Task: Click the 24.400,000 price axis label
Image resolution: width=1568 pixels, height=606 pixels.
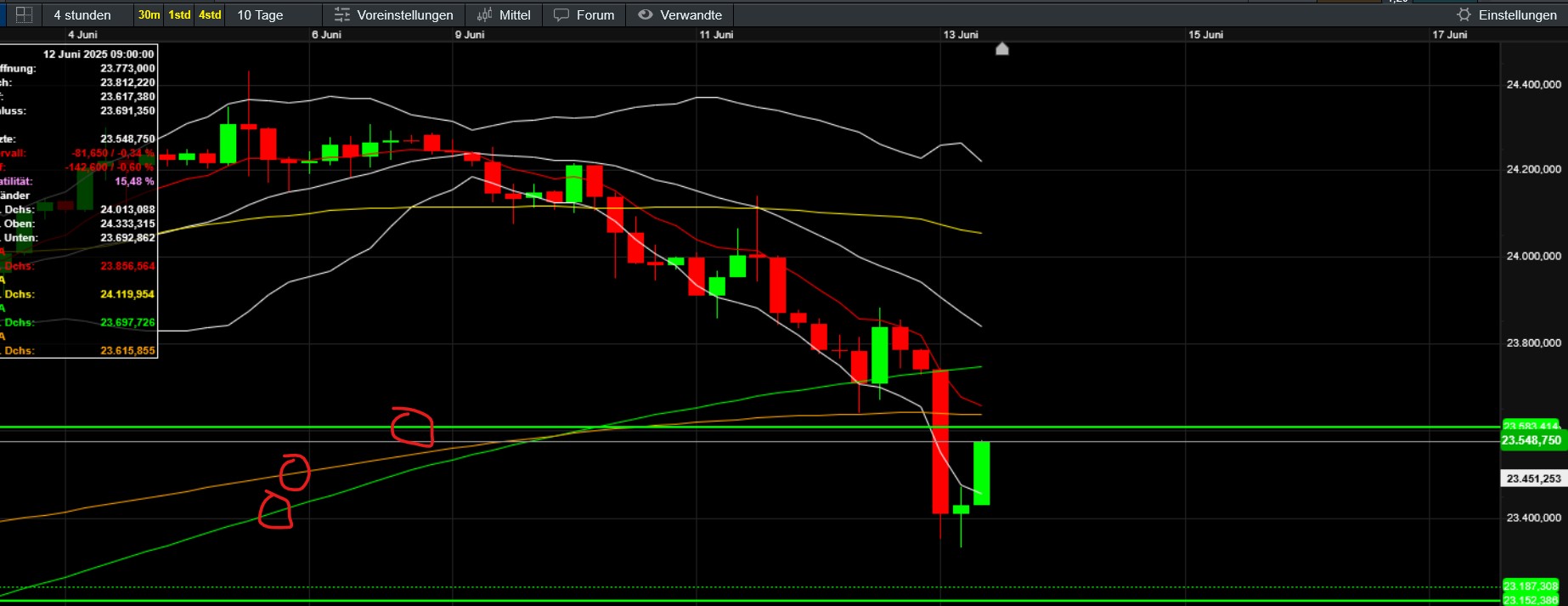Action: tap(1533, 84)
